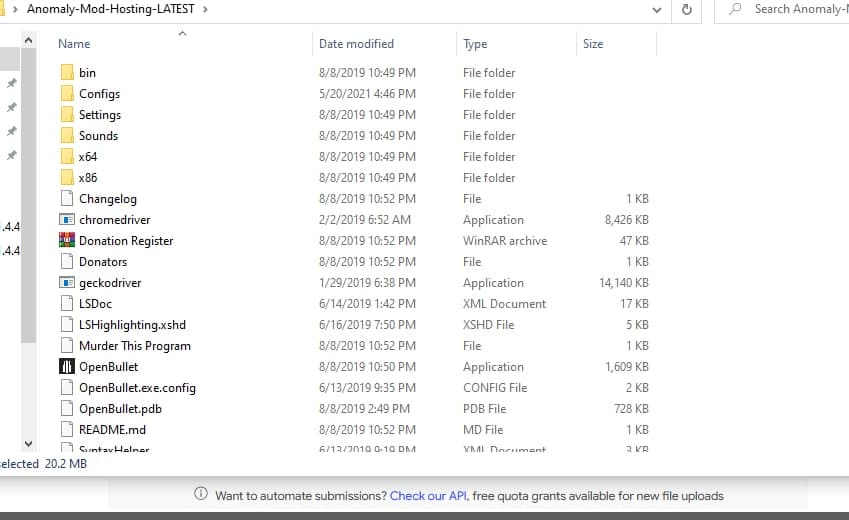Click the XSHD File type cell
This screenshot has height=520, width=849.
[x=488, y=325]
